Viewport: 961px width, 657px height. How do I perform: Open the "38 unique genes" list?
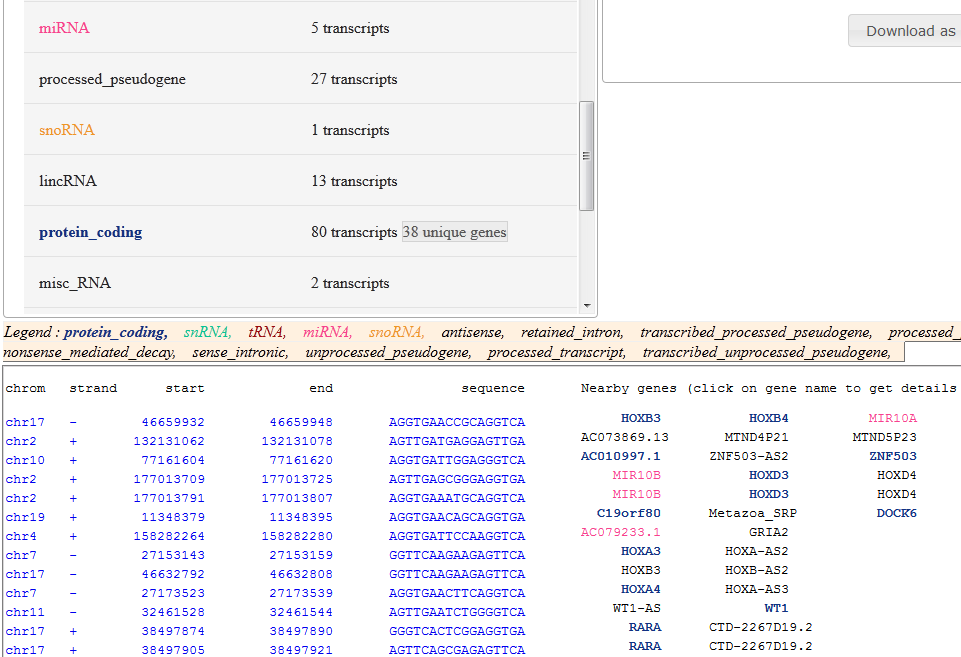(x=454, y=231)
